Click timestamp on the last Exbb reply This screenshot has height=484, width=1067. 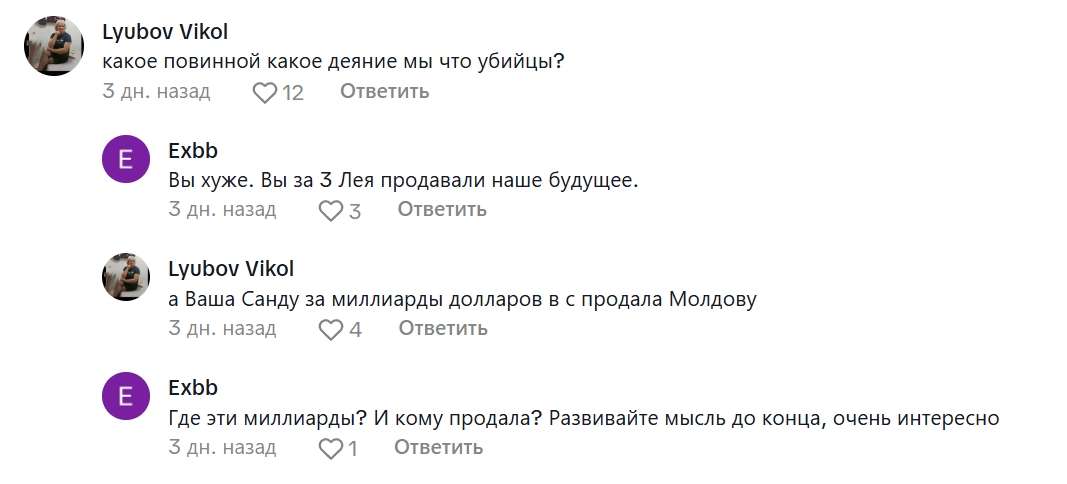coord(222,447)
